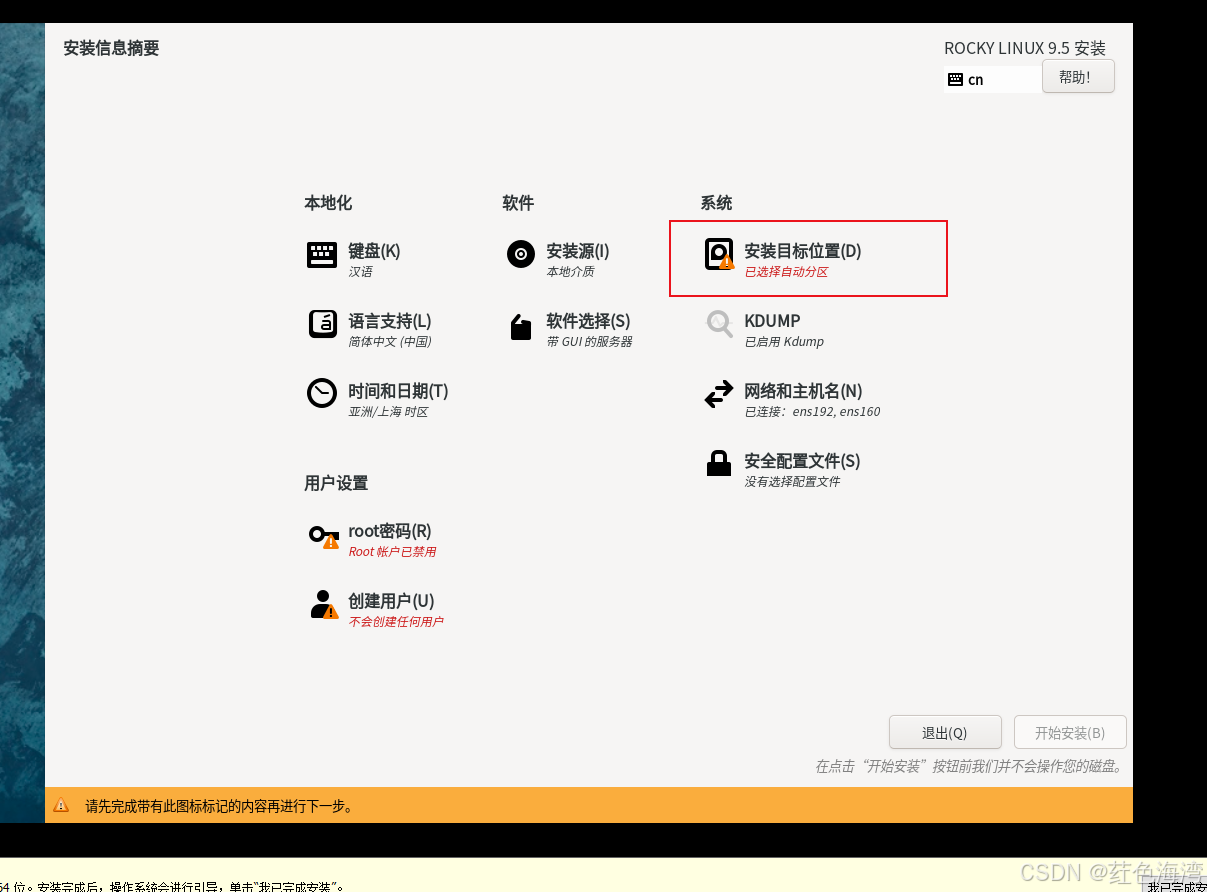Click the keyboard layout icon beside cn
Viewport: 1207px width, 892px height.
tap(955, 79)
